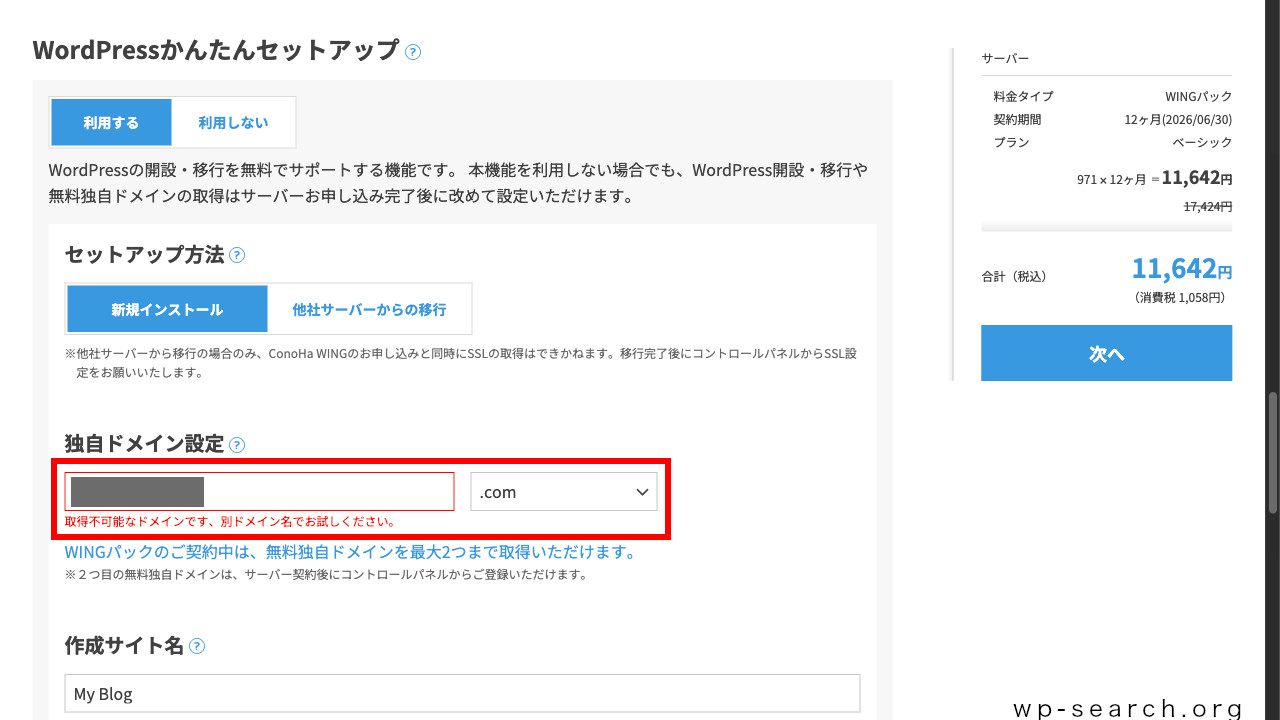Select the 利用する option
Screen dimensions: 1280x720
(111, 121)
